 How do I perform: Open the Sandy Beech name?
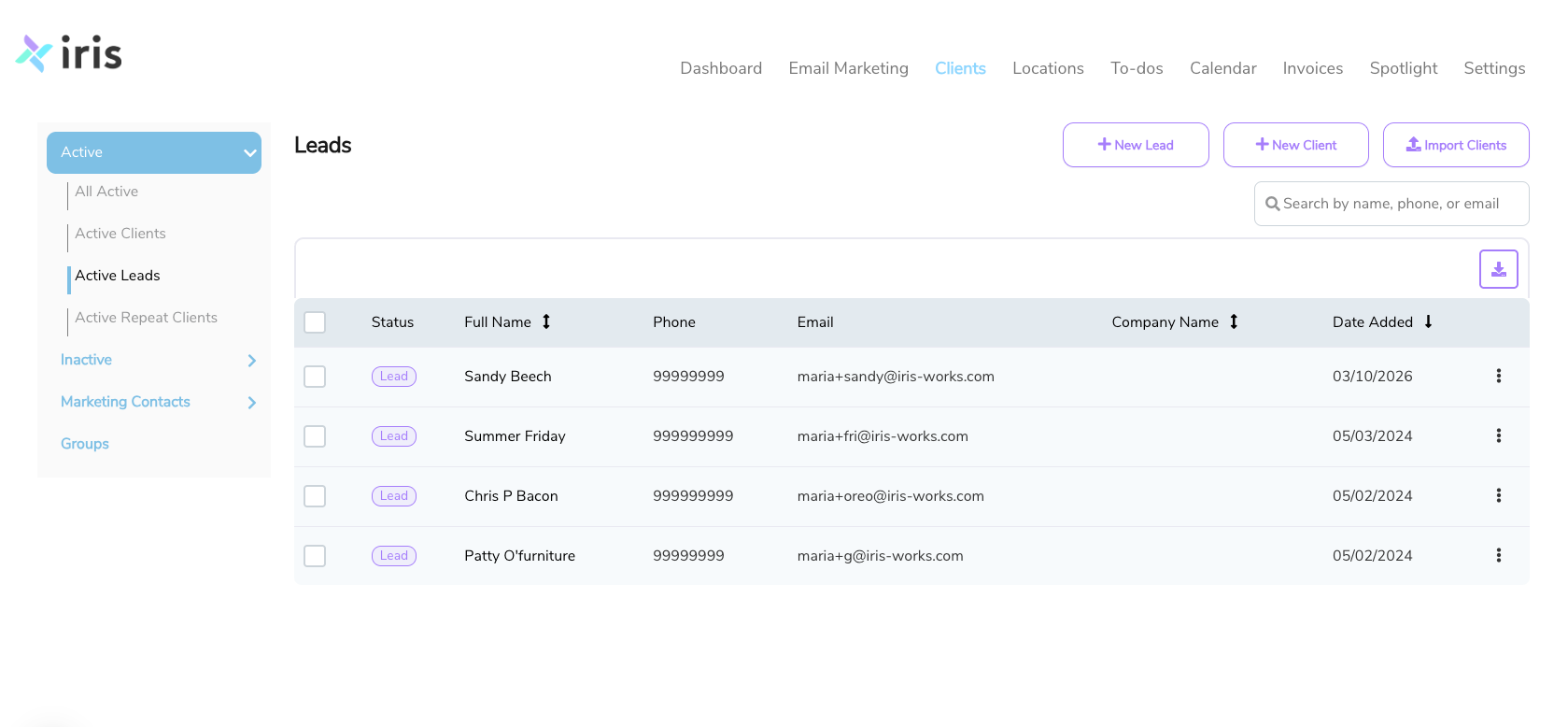pos(508,377)
